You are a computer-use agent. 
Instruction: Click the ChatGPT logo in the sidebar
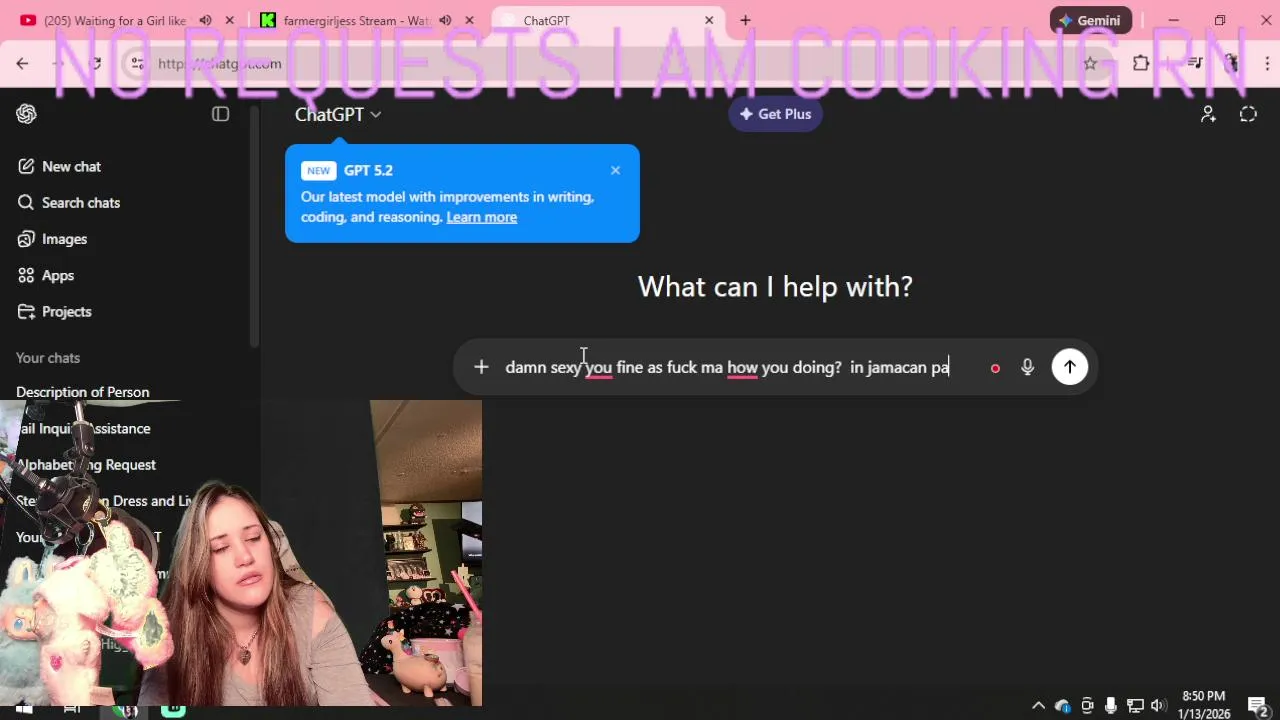click(x=26, y=114)
